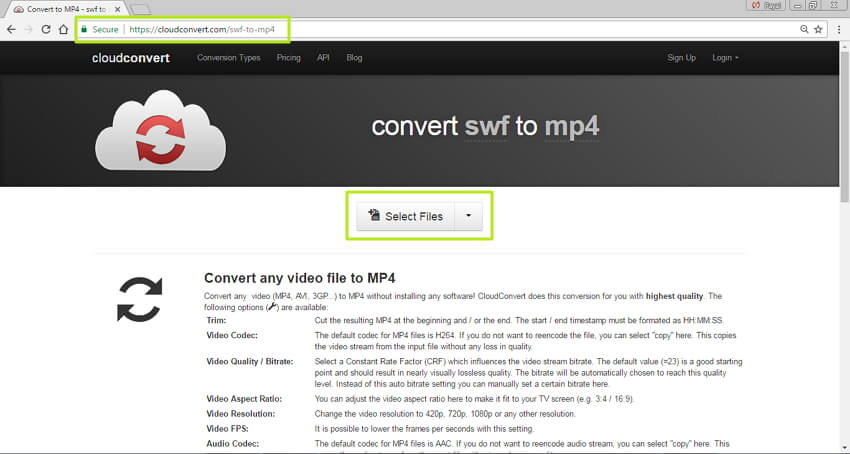Screen dimensions: 850x454
Task: Click the large refresh arrows conversion icon
Action: click(139, 299)
